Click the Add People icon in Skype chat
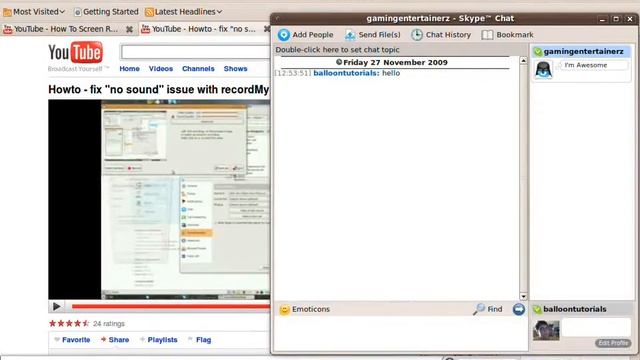The width and height of the screenshot is (640, 360). 284,35
